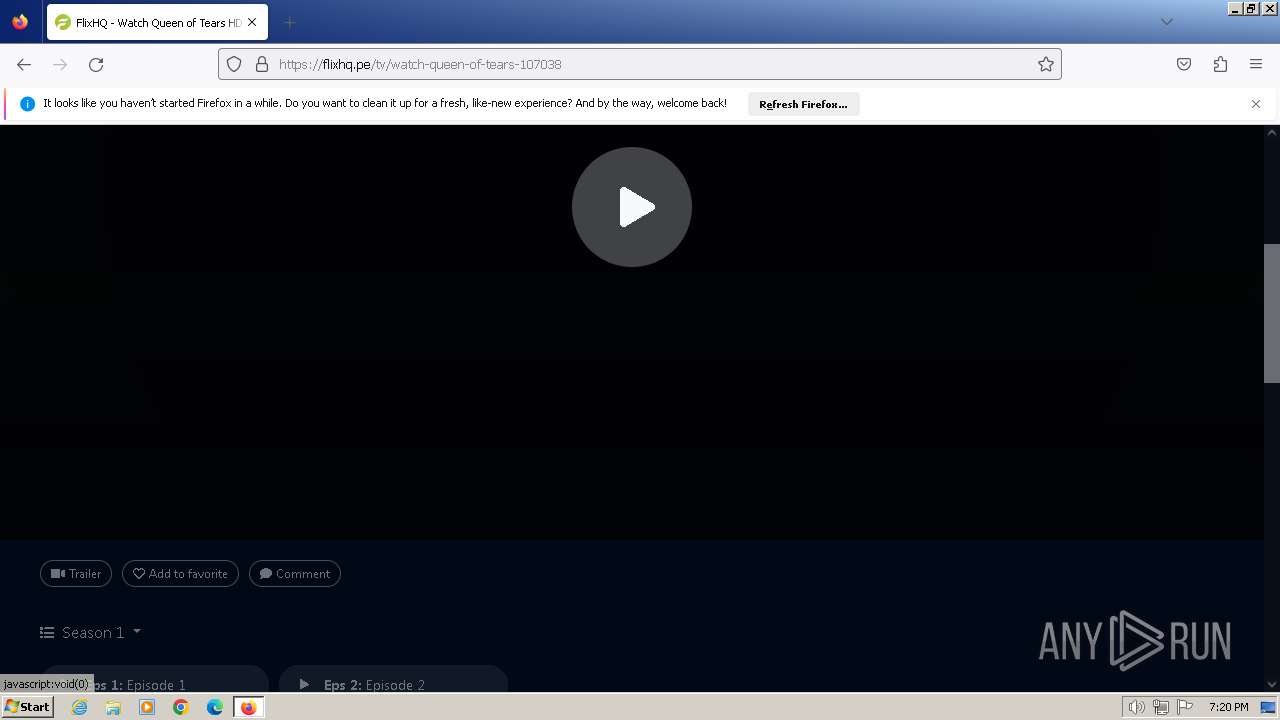Screen dimensions: 1280x720
Task: Dismiss the Firefox notification bar
Action: tap(1256, 104)
